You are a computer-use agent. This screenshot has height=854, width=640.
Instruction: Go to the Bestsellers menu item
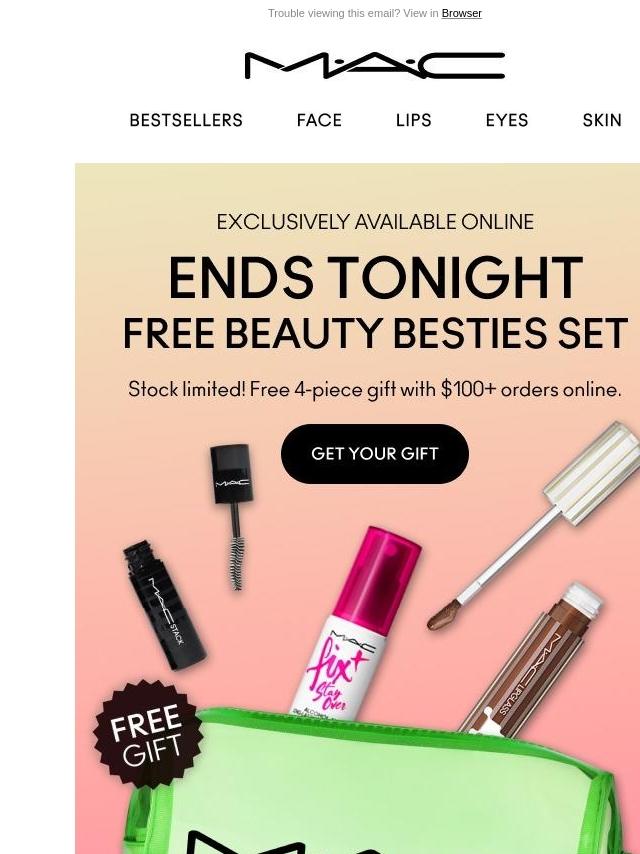[186, 120]
